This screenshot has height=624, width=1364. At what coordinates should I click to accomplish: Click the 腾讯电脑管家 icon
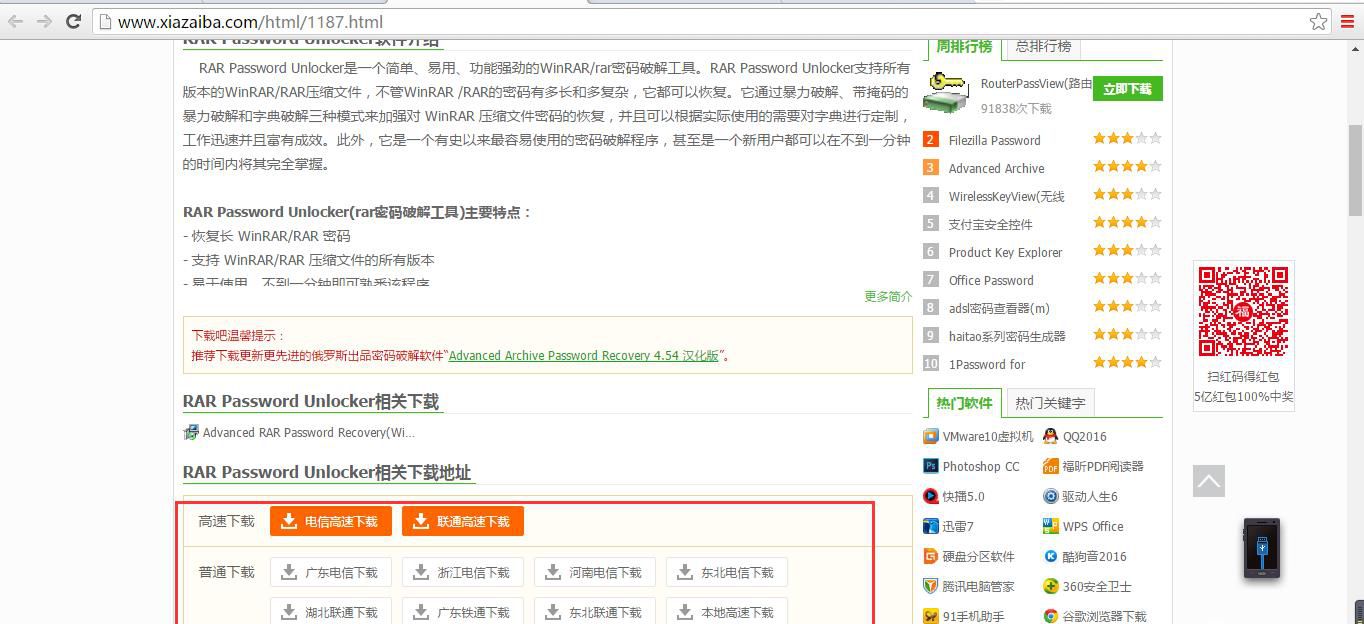[x=931, y=586]
